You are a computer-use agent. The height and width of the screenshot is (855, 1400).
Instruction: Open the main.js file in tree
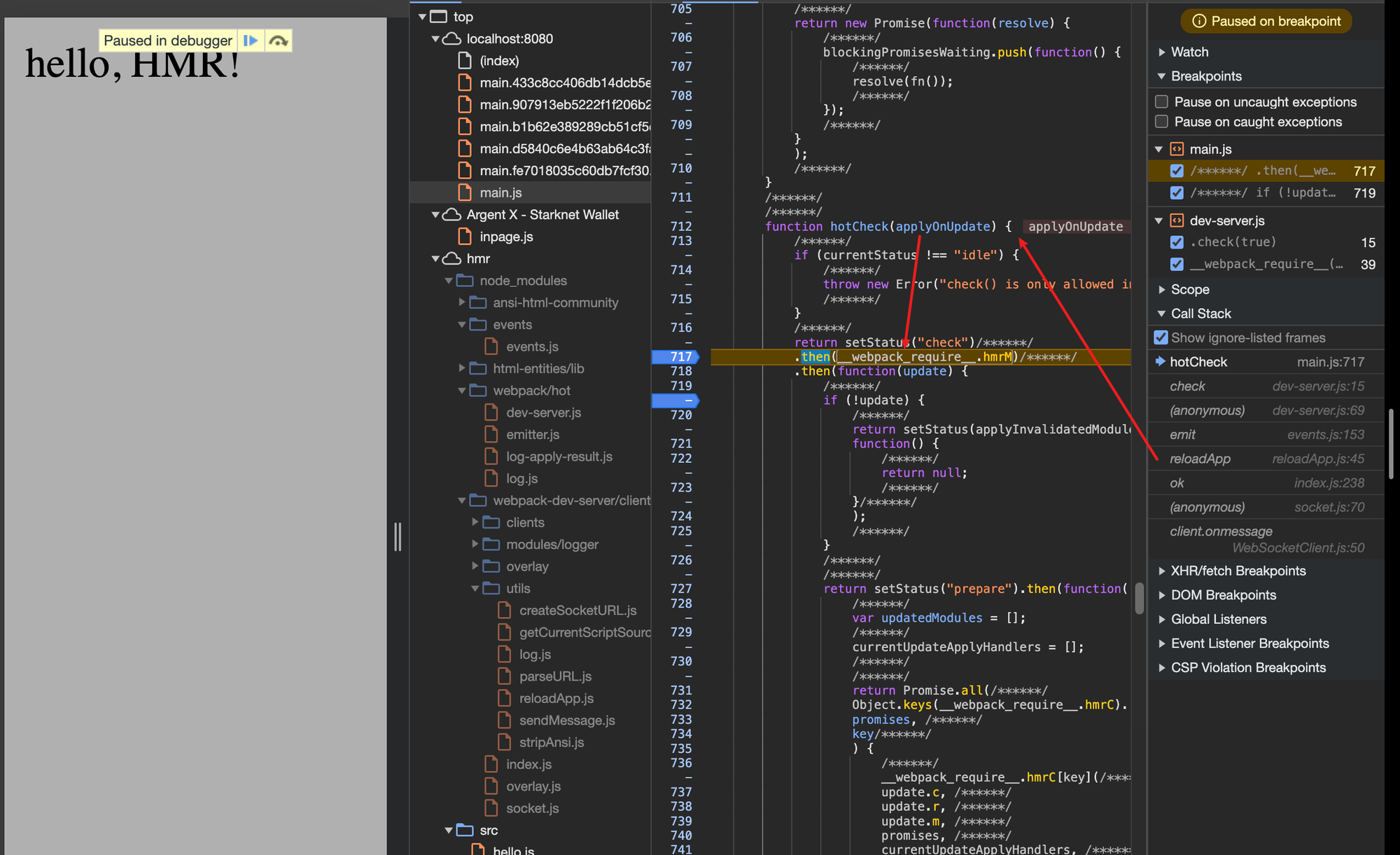(x=500, y=193)
